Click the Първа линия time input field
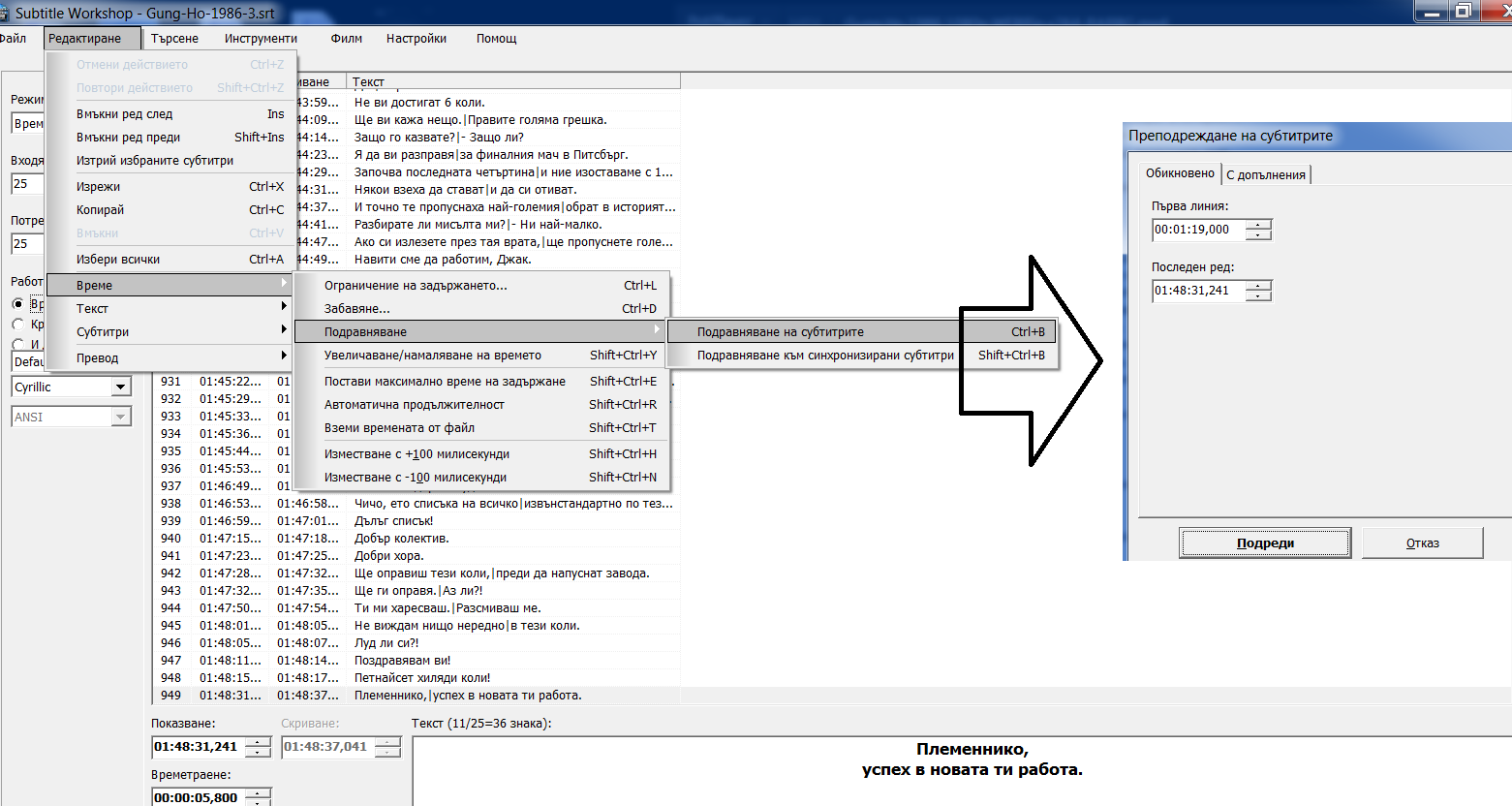 1197,230
